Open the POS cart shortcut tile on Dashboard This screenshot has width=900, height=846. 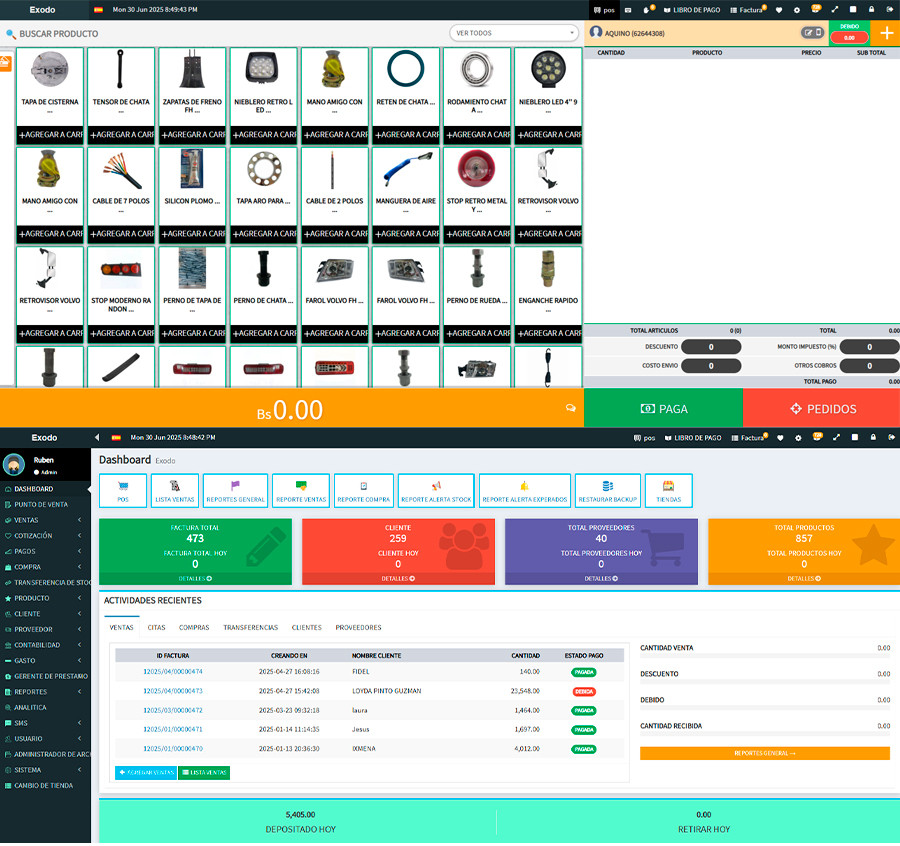click(123, 490)
